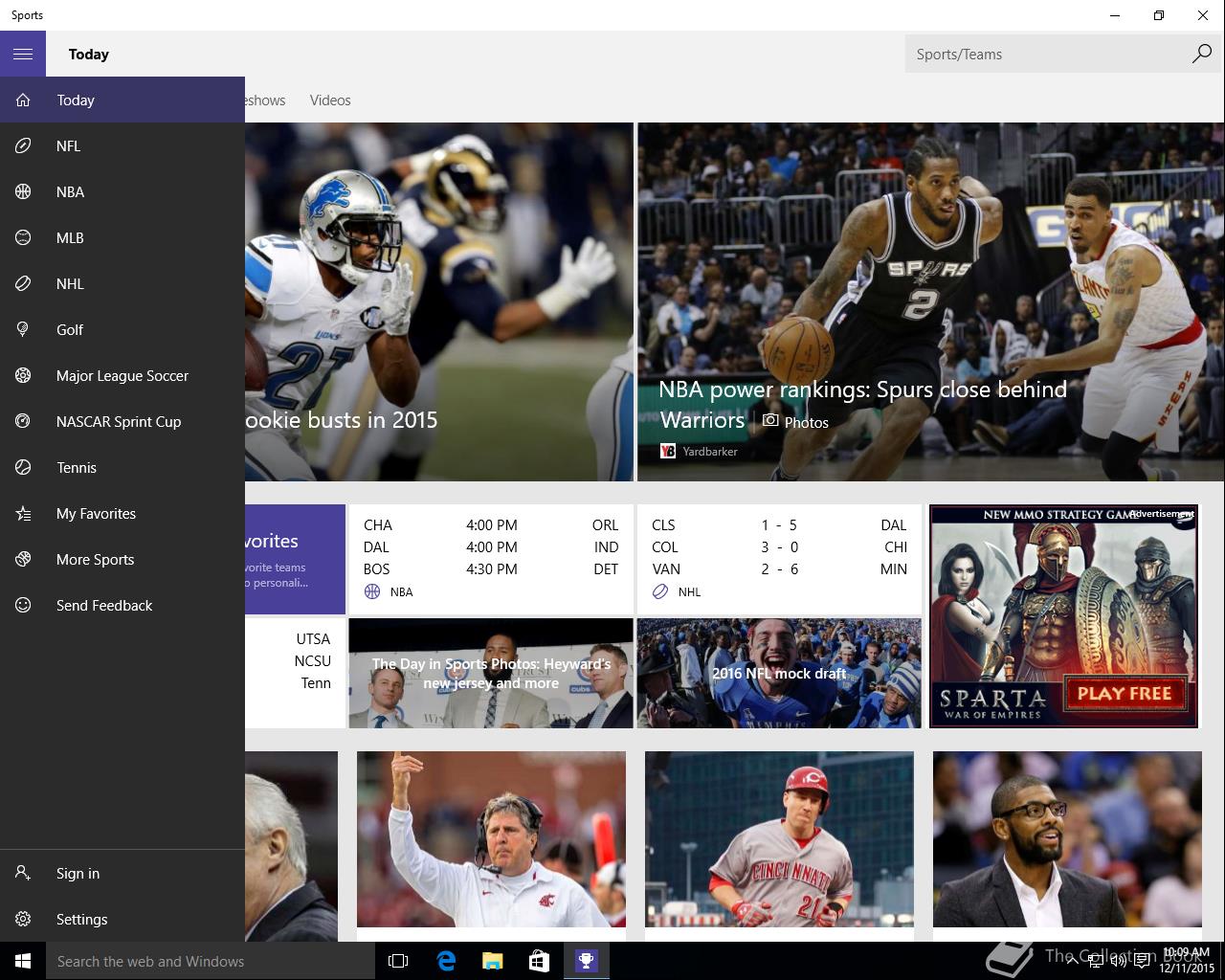This screenshot has height=980, width=1225.
Task: Select MLB in the navigation menu
Action: [x=122, y=237]
